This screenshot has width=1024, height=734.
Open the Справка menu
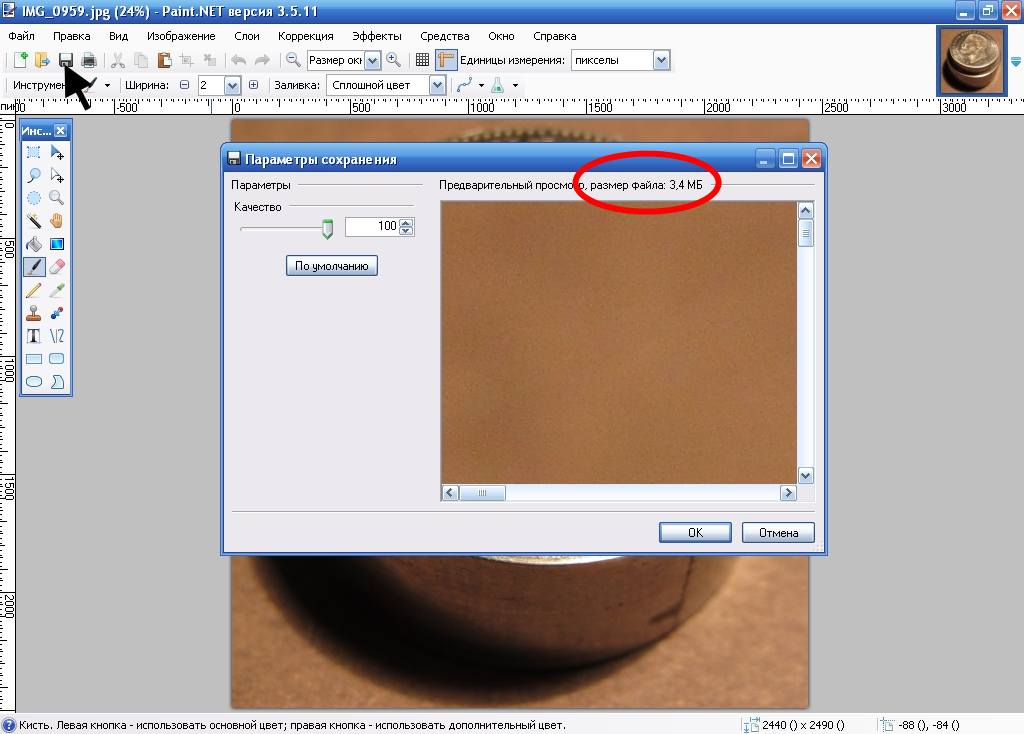click(x=554, y=36)
